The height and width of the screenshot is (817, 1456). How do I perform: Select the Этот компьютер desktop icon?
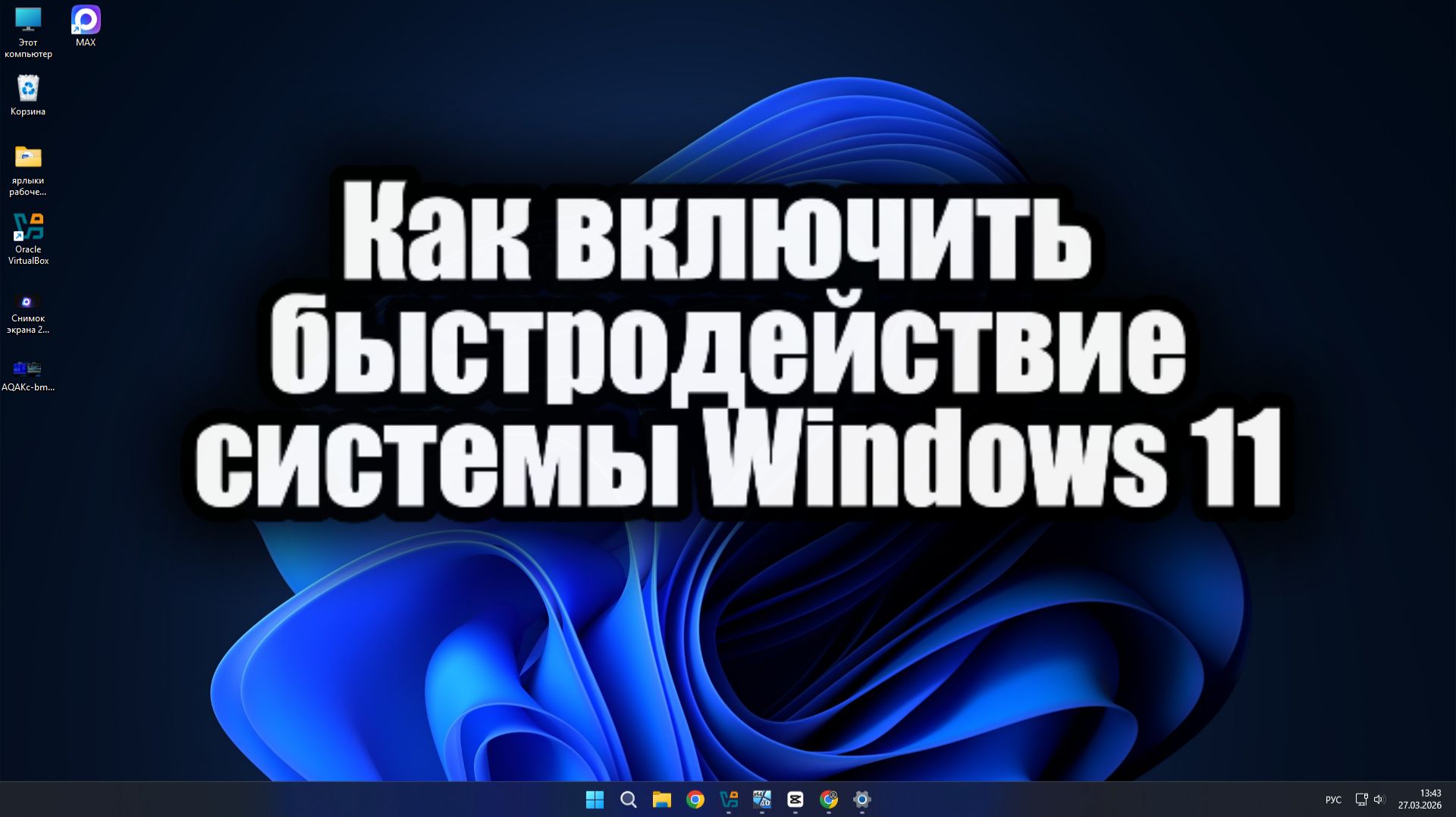pos(28,32)
